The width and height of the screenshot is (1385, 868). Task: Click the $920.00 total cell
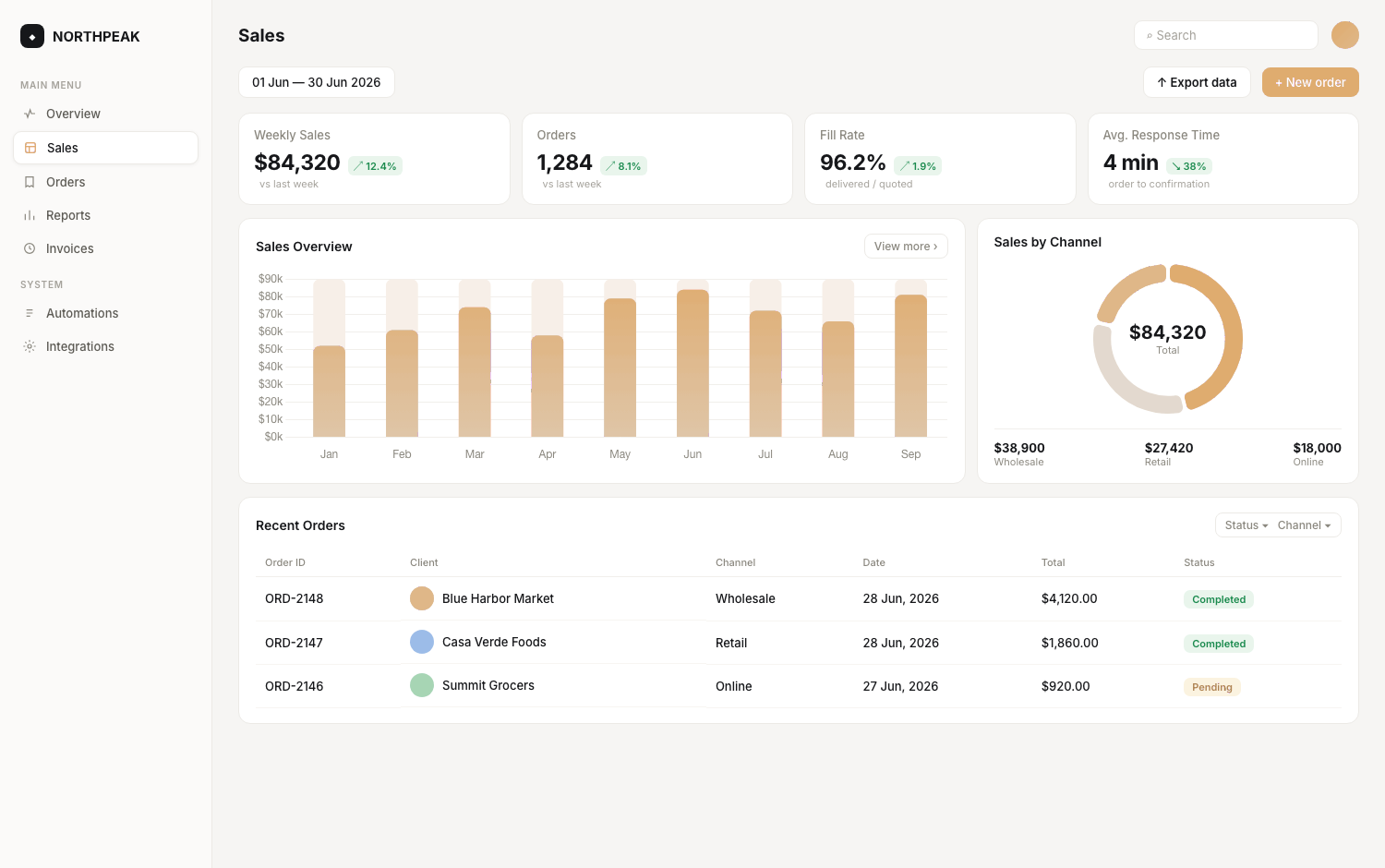1066,686
